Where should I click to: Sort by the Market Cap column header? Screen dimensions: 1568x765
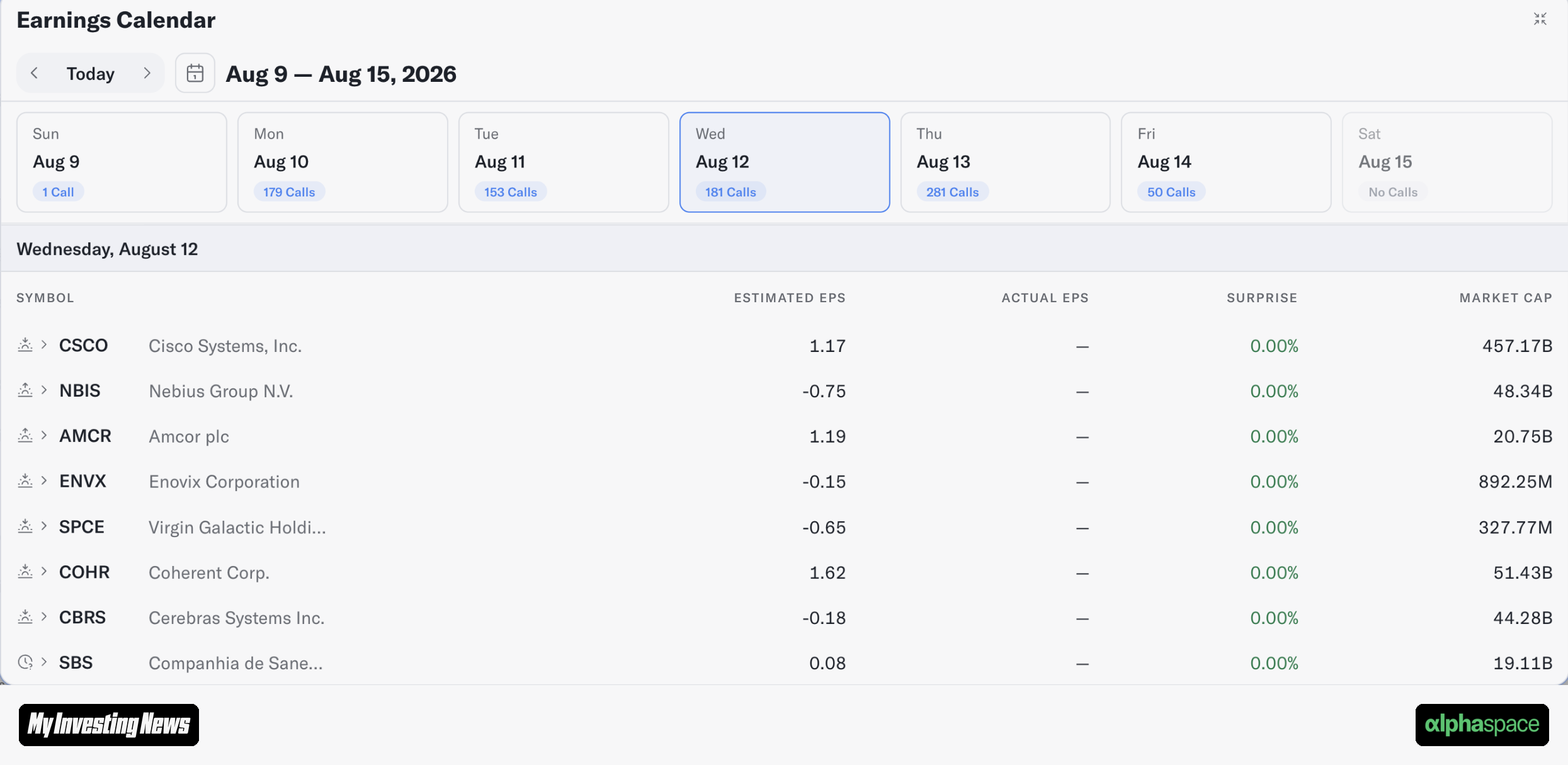click(1506, 298)
